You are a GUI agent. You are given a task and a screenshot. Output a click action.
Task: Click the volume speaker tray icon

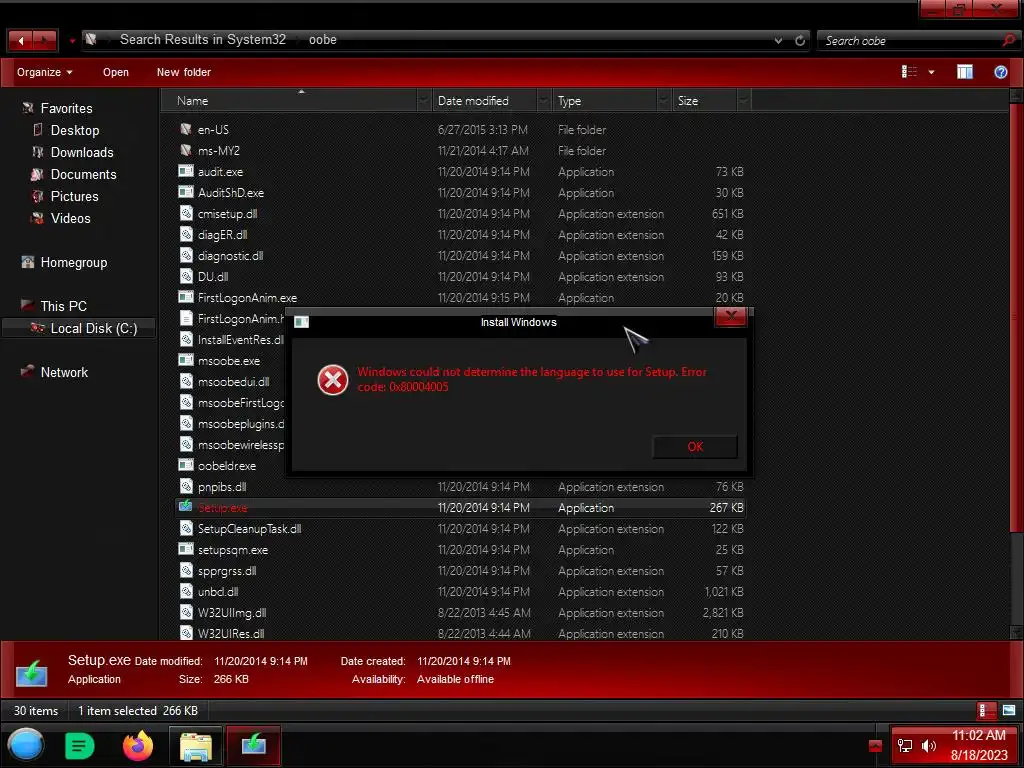[928, 746]
